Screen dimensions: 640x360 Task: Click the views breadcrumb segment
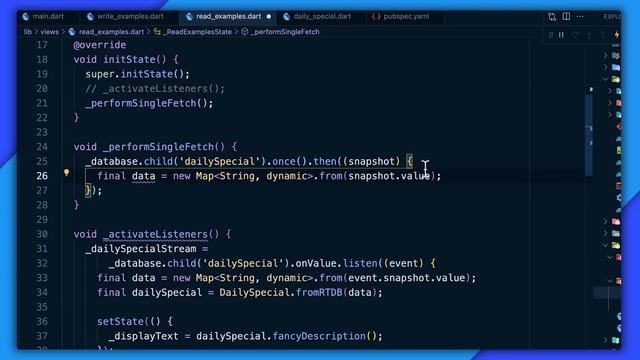pos(49,32)
